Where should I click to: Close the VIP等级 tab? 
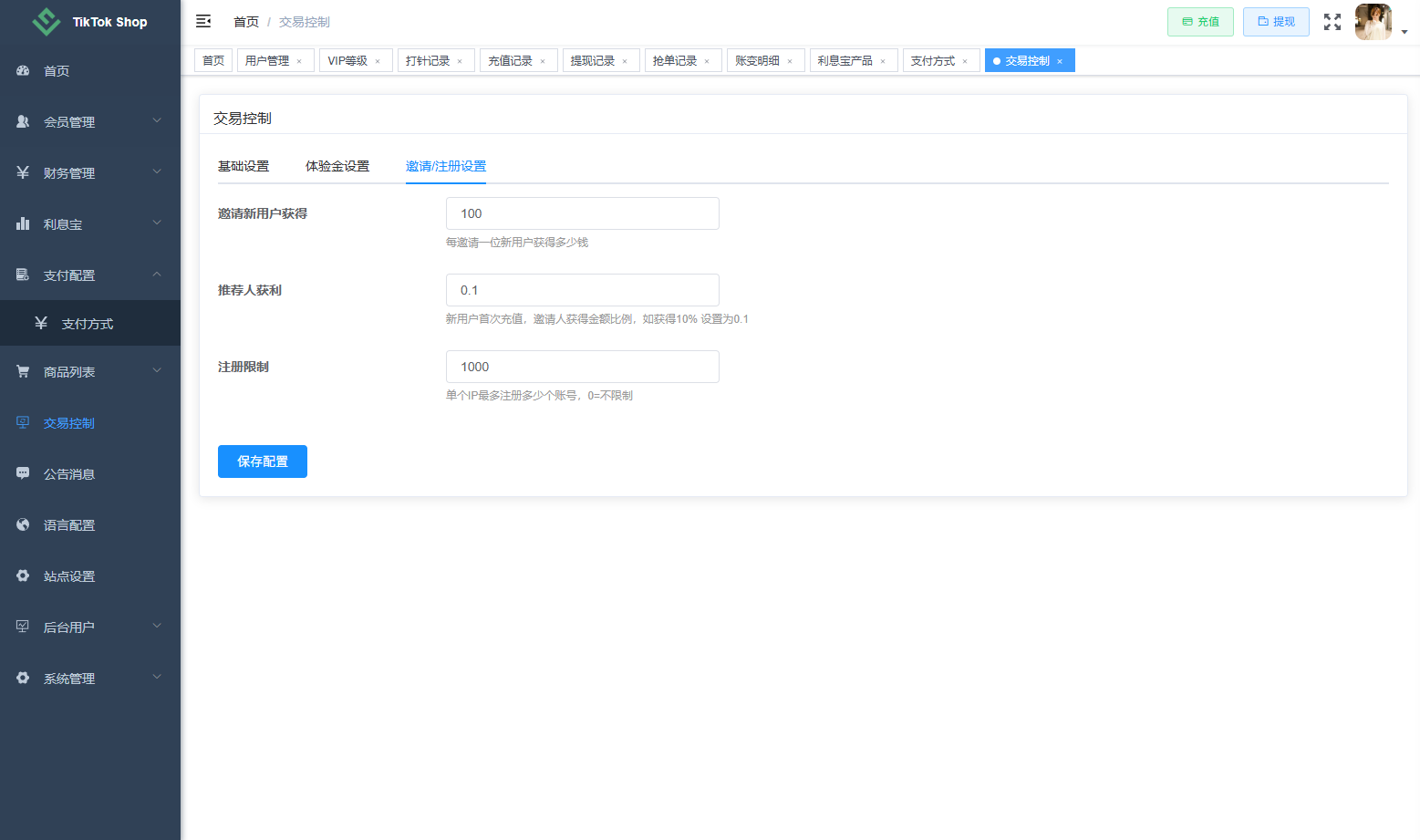pyautogui.click(x=378, y=61)
